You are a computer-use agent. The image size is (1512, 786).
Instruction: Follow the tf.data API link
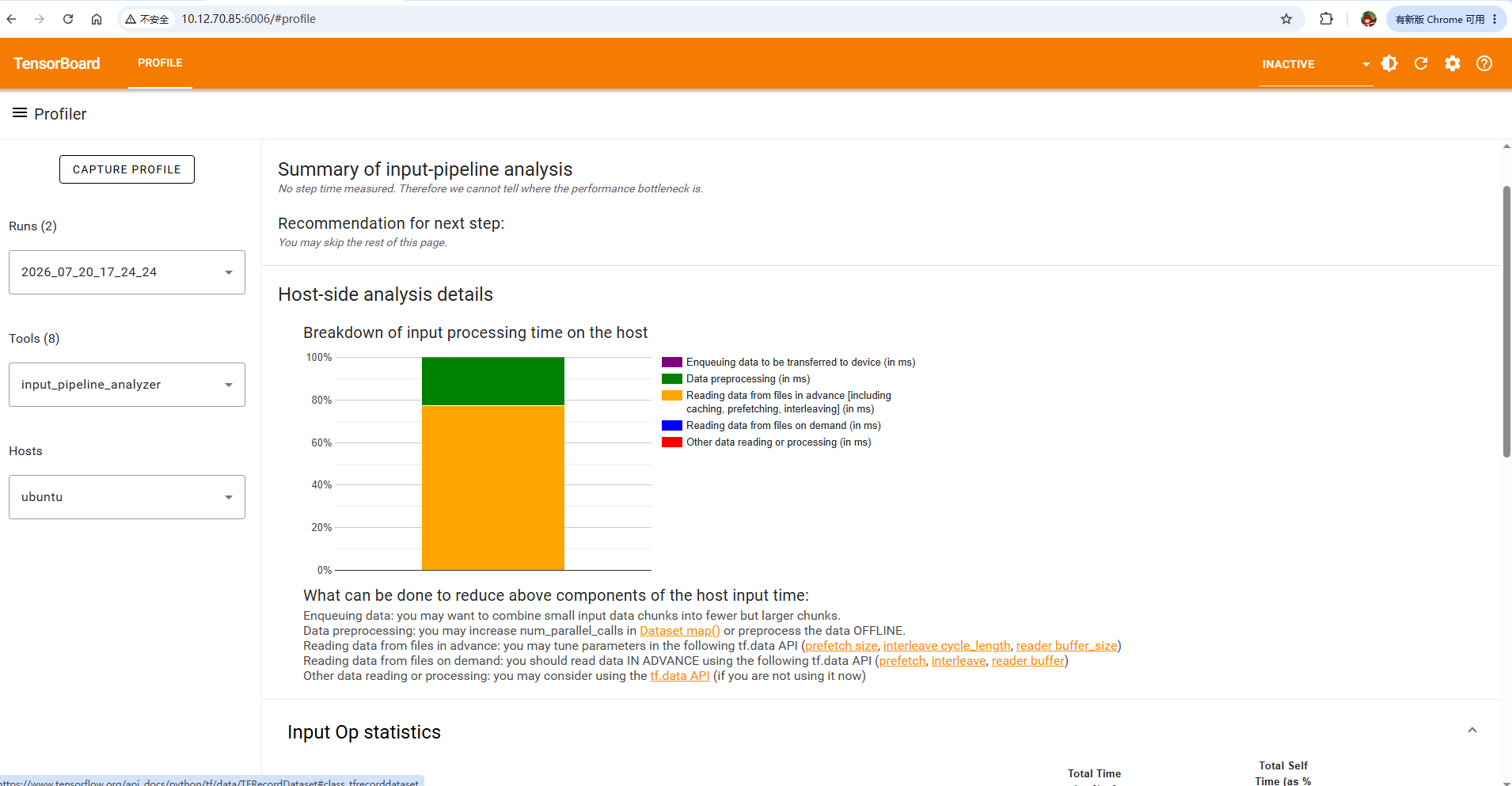[x=680, y=676]
